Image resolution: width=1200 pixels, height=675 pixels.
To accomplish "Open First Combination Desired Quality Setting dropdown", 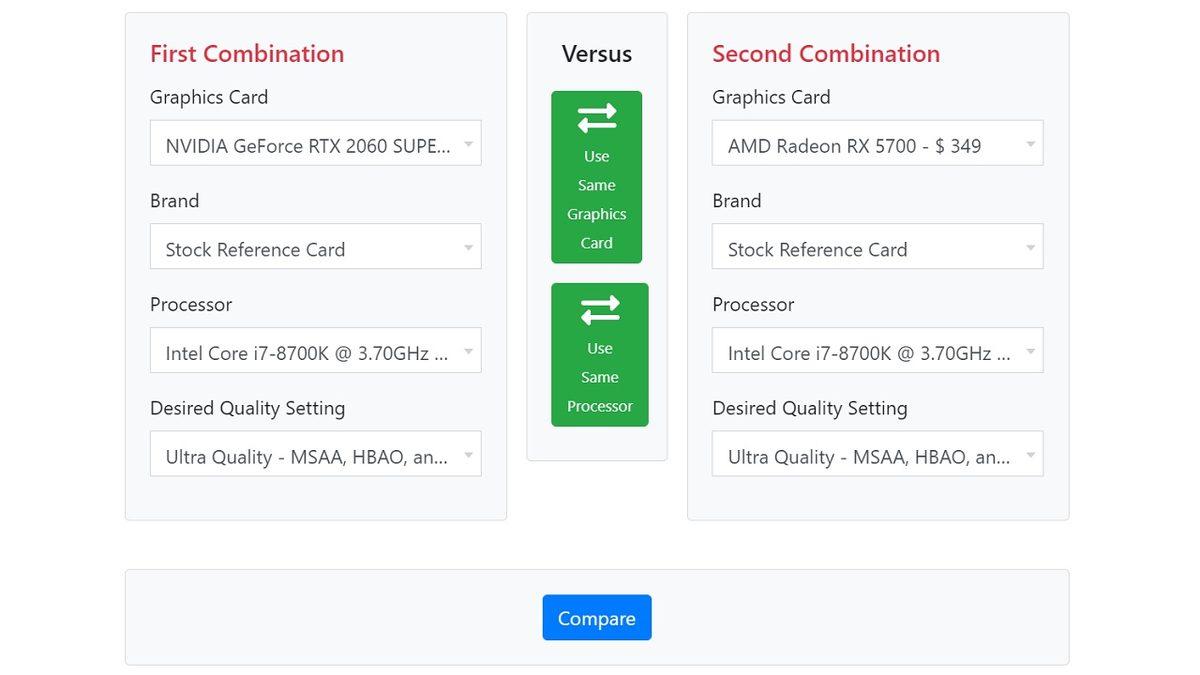I will coord(315,454).
